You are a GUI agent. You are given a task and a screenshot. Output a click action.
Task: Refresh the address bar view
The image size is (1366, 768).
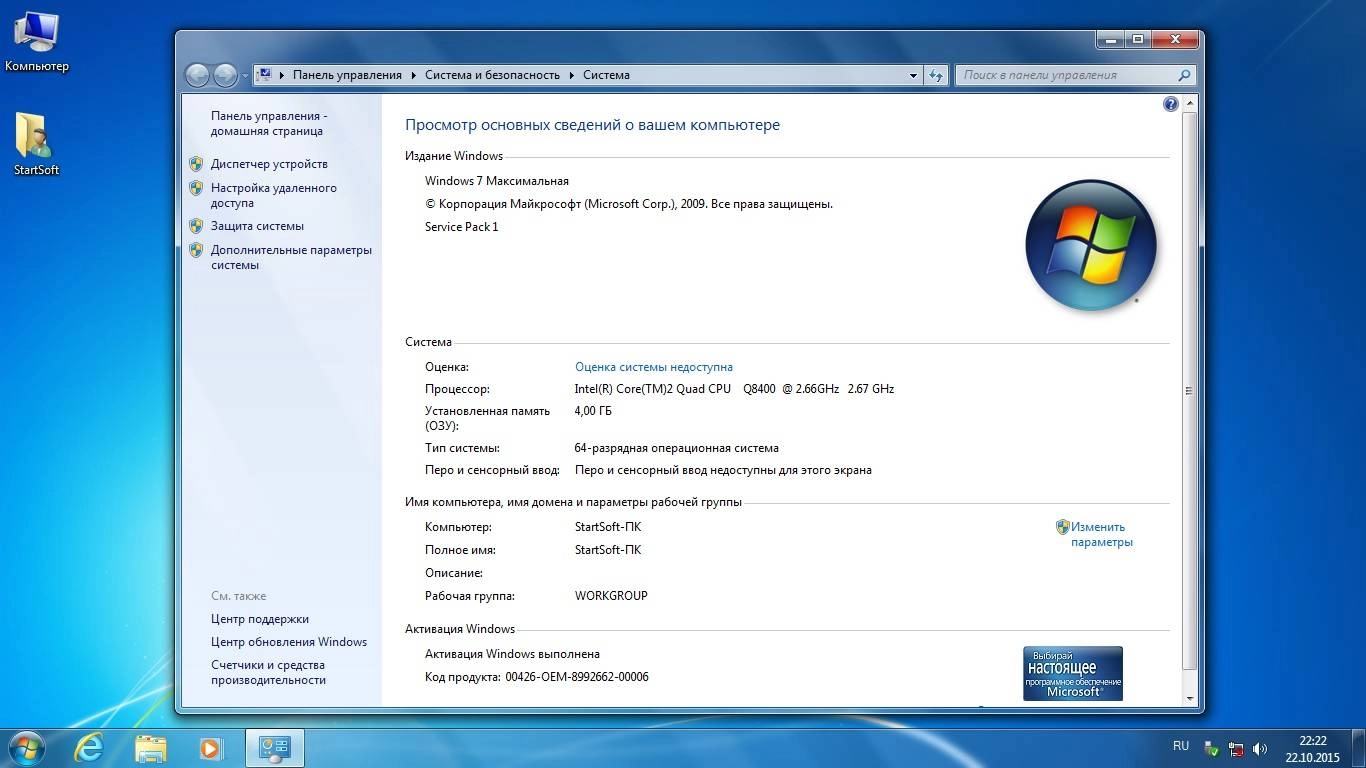[x=936, y=75]
